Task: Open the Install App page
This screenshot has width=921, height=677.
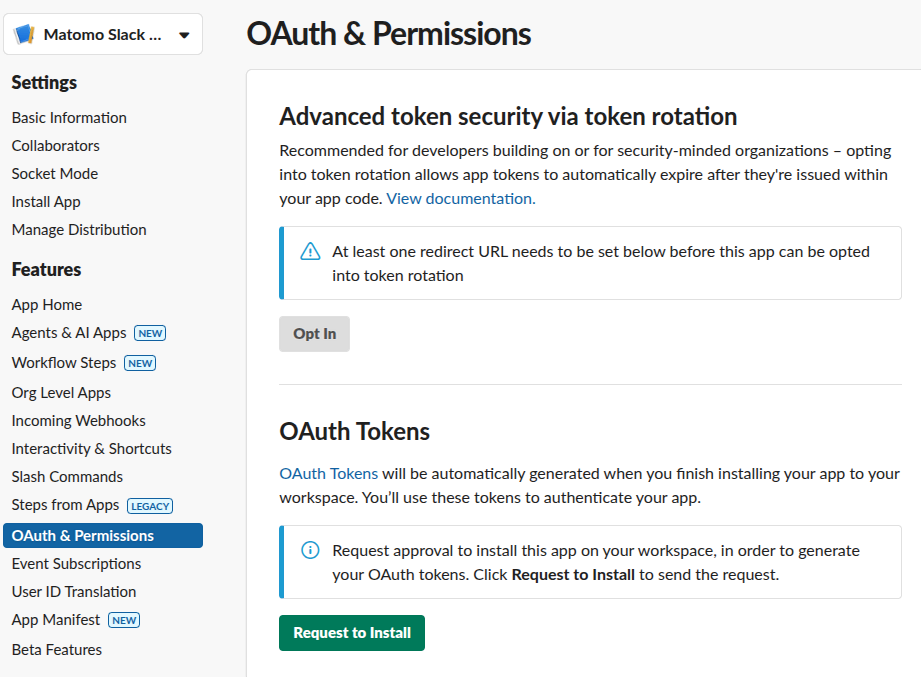Action: tap(46, 202)
